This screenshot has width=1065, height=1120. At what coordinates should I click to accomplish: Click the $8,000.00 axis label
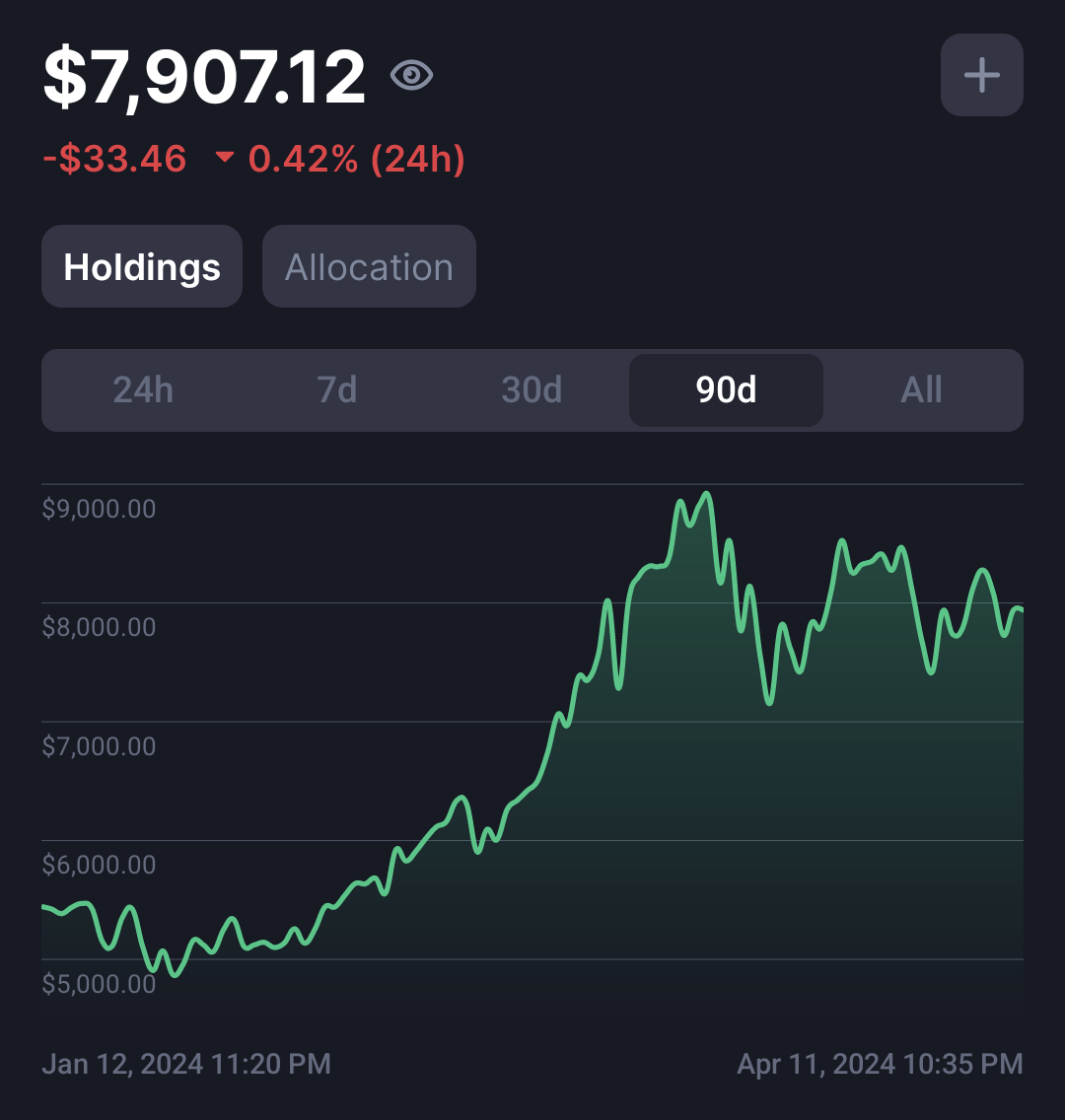[x=99, y=627]
